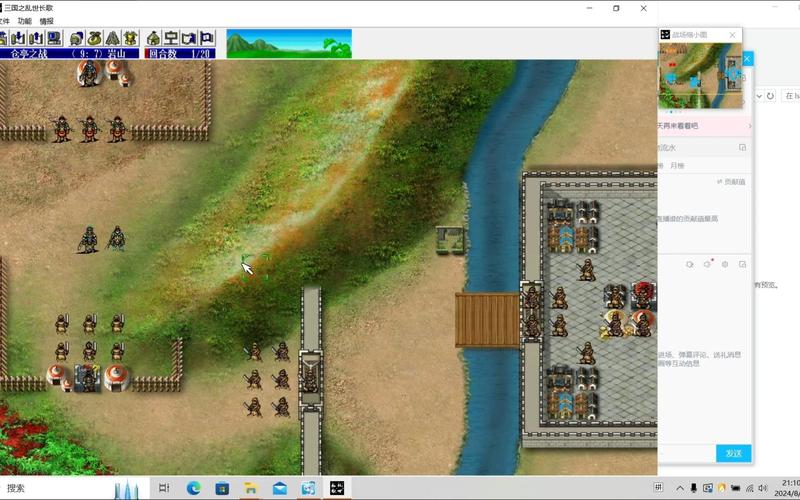Image resolution: width=800 pixels, height=500 pixels.
Task: Click the small hut near the river
Action: coord(451,240)
